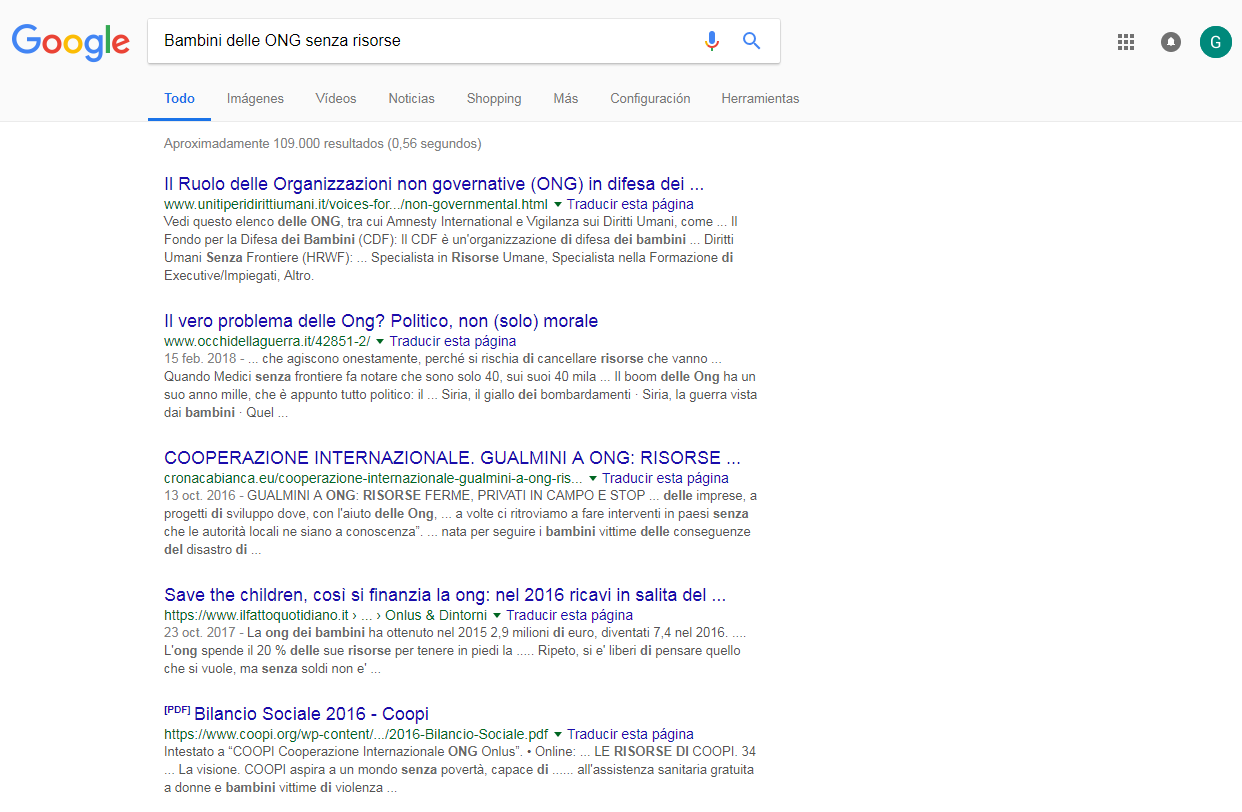The width and height of the screenshot is (1242, 812).
Task: Open the Noticias tab
Action: [x=412, y=98]
